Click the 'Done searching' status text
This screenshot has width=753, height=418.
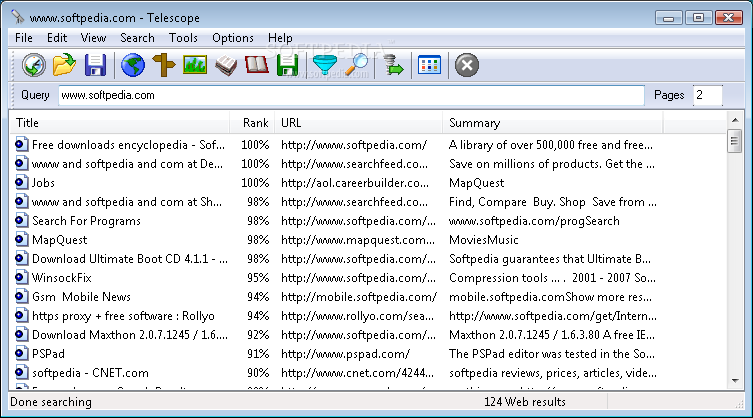coord(51,402)
